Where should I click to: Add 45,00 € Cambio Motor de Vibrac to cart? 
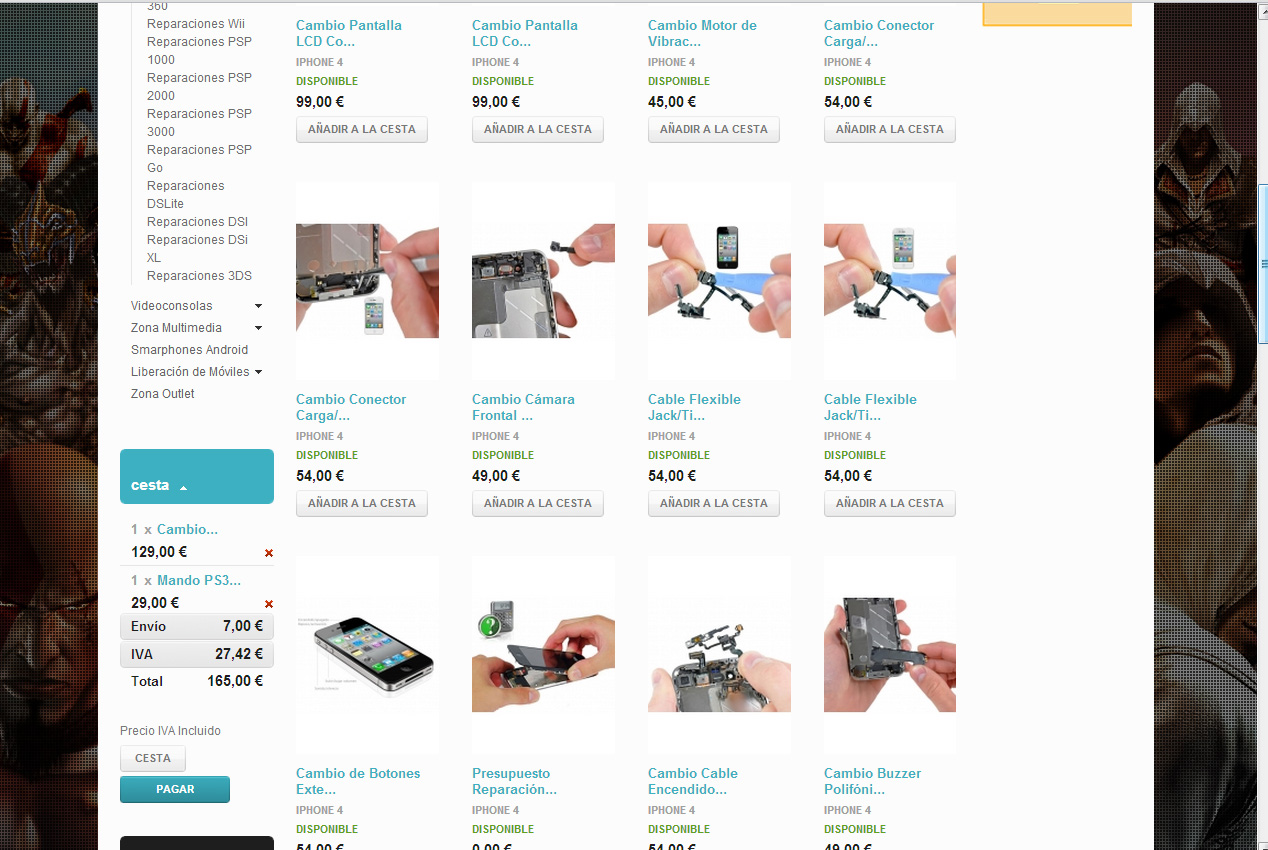click(x=714, y=129)
